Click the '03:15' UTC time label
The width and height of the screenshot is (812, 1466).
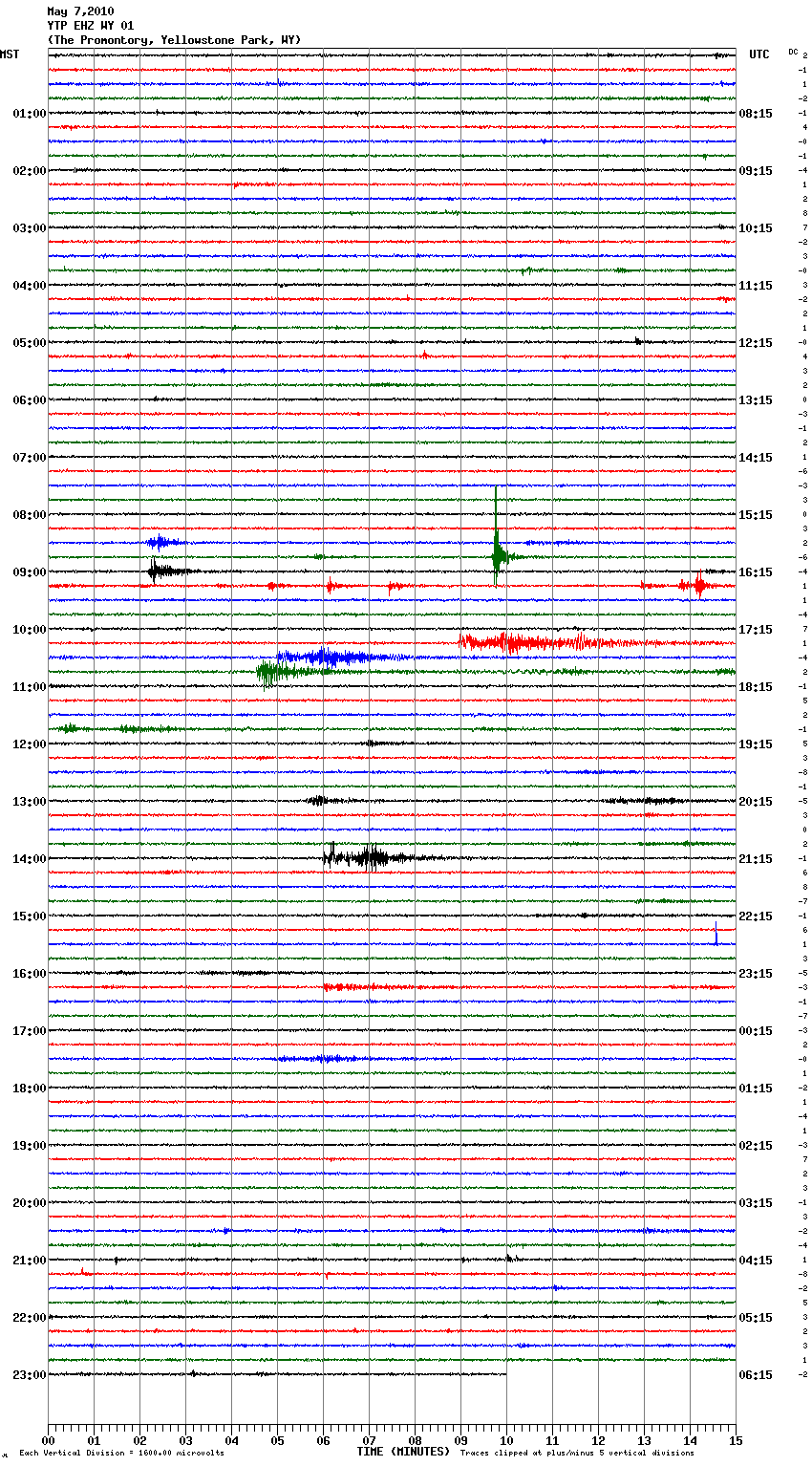(x=756, y=1203)
